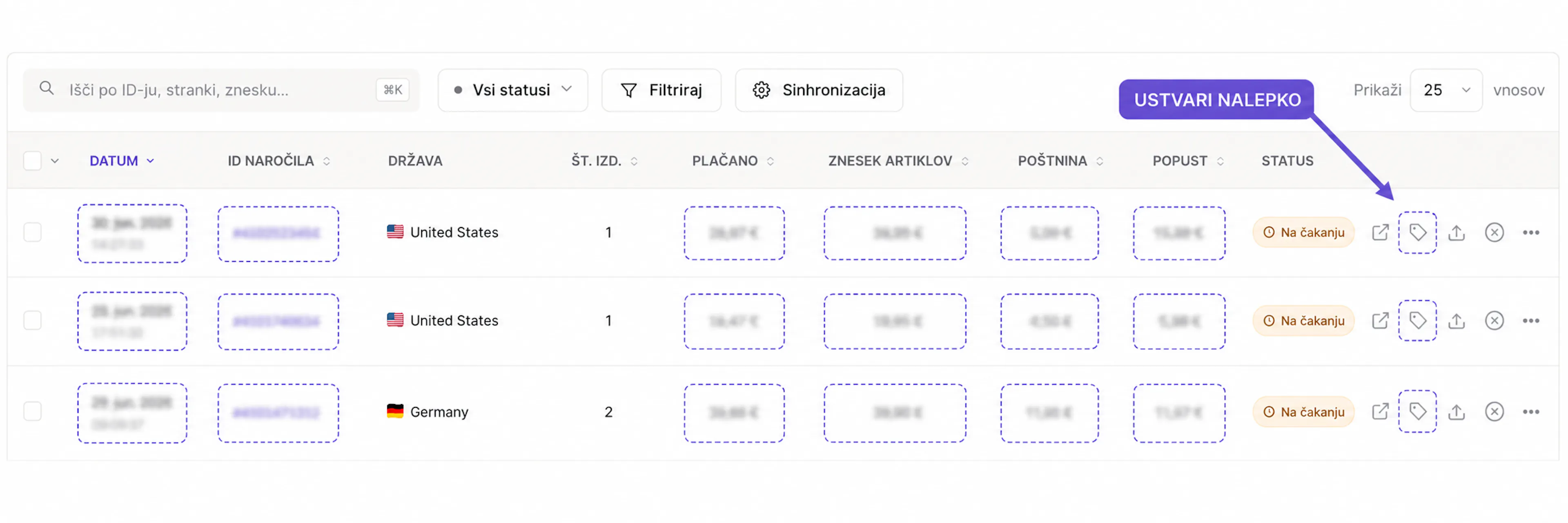
Task: Select the second United States order checkbox
Action: point(32,320)
